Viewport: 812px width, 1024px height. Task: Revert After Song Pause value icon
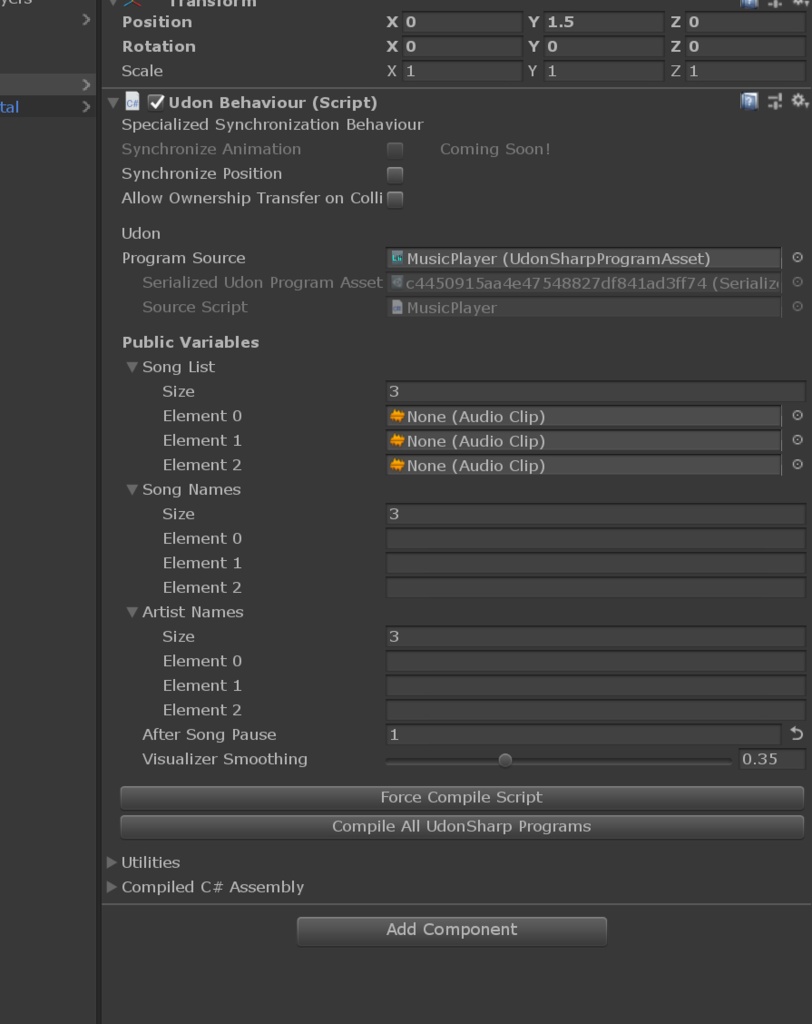[x=797, y=734]
